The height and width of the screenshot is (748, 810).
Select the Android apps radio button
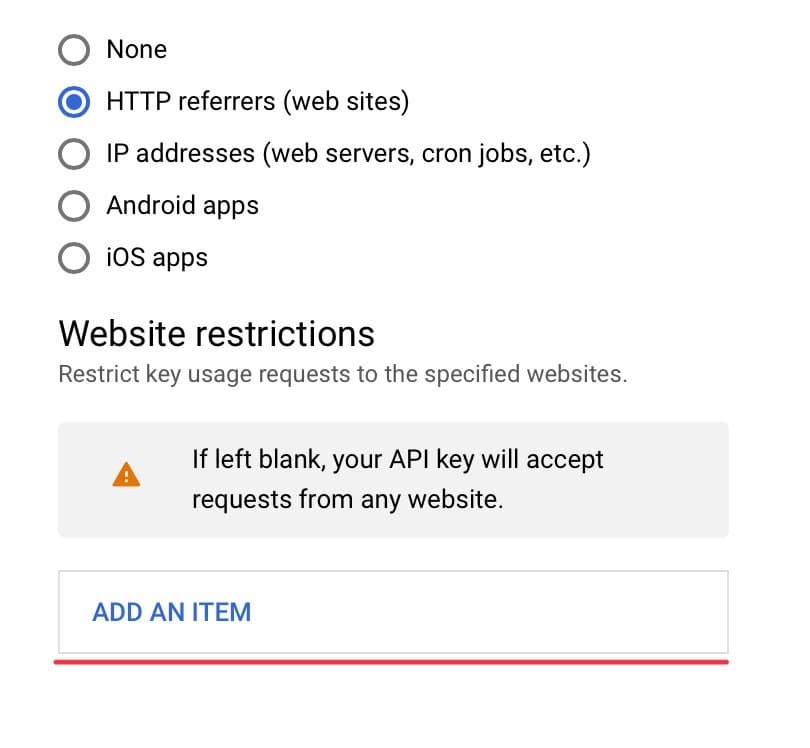[x=74, y=206]
